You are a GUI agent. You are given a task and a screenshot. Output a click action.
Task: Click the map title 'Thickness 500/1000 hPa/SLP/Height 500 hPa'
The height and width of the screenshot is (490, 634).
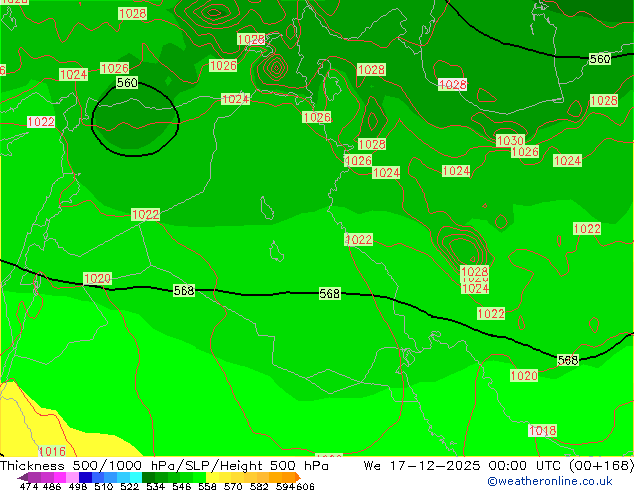pos(164,466)
